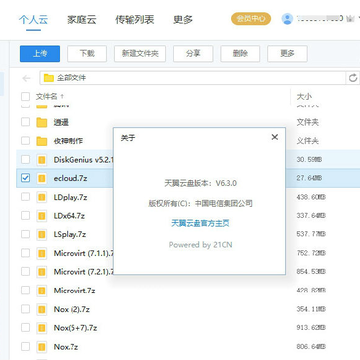The height and width of the screenshot is (360, 360).
Task: Open the 传输列表 tab
Action: (135, 19)
